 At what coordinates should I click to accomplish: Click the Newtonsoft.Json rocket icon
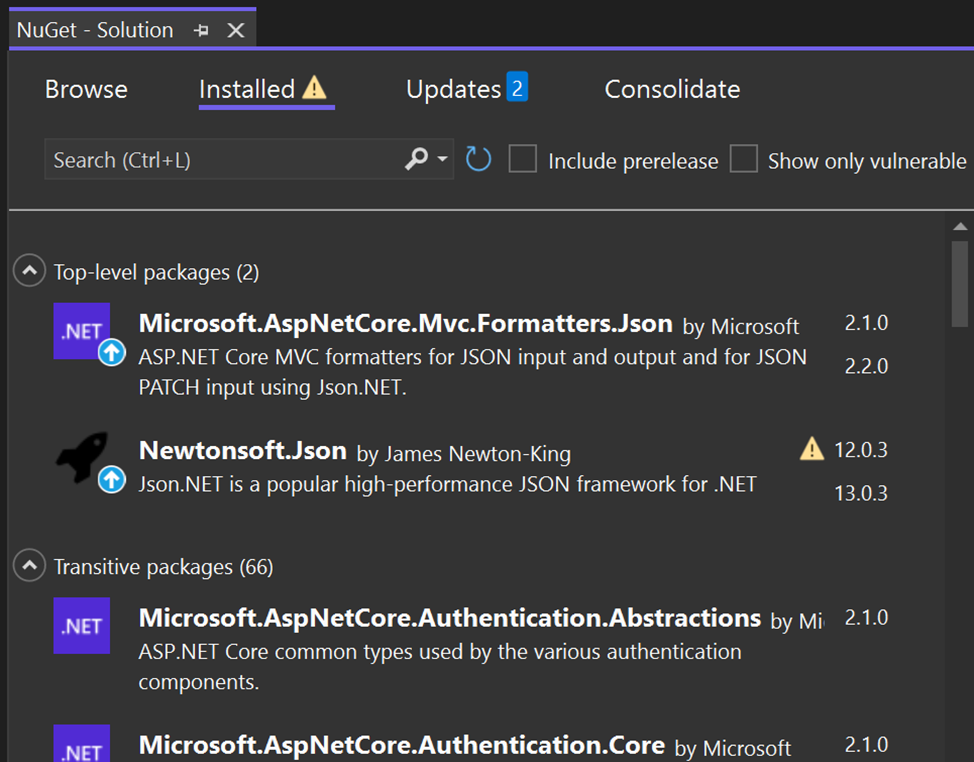point(81,458)
